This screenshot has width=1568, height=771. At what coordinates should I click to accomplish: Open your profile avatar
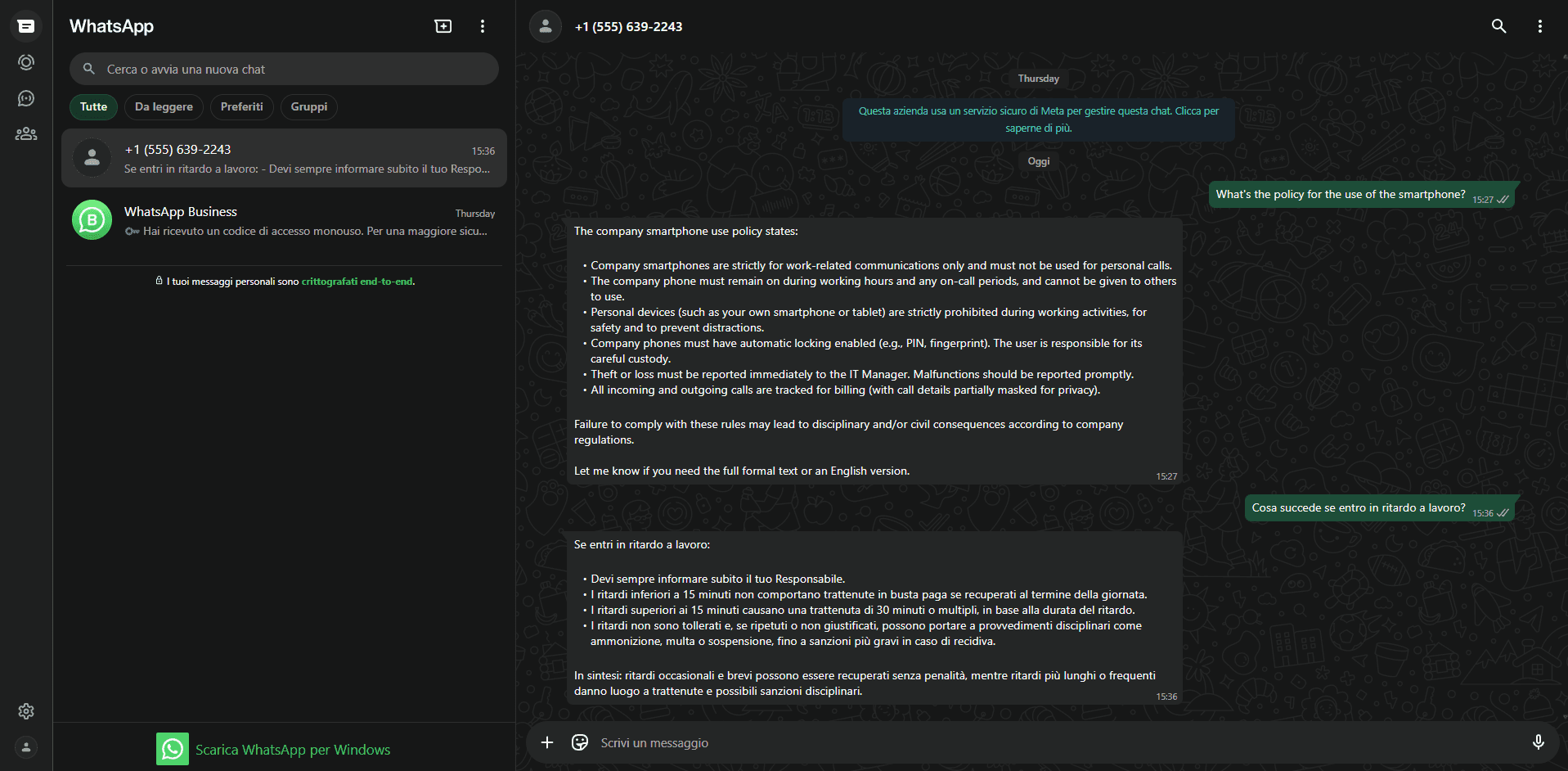pyautogui.click(x=25, y=747)
